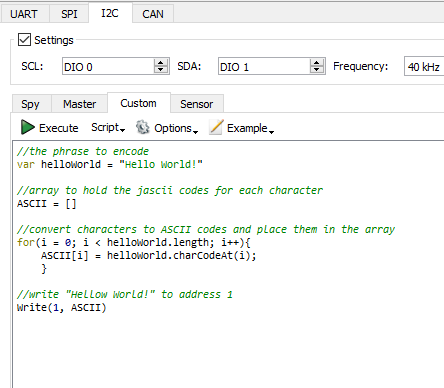Image resolution: width=444 pixels, height=388 pixels.
Task: Switch to the UART tab
Action: pyautogui.click(x=25, y=14)
